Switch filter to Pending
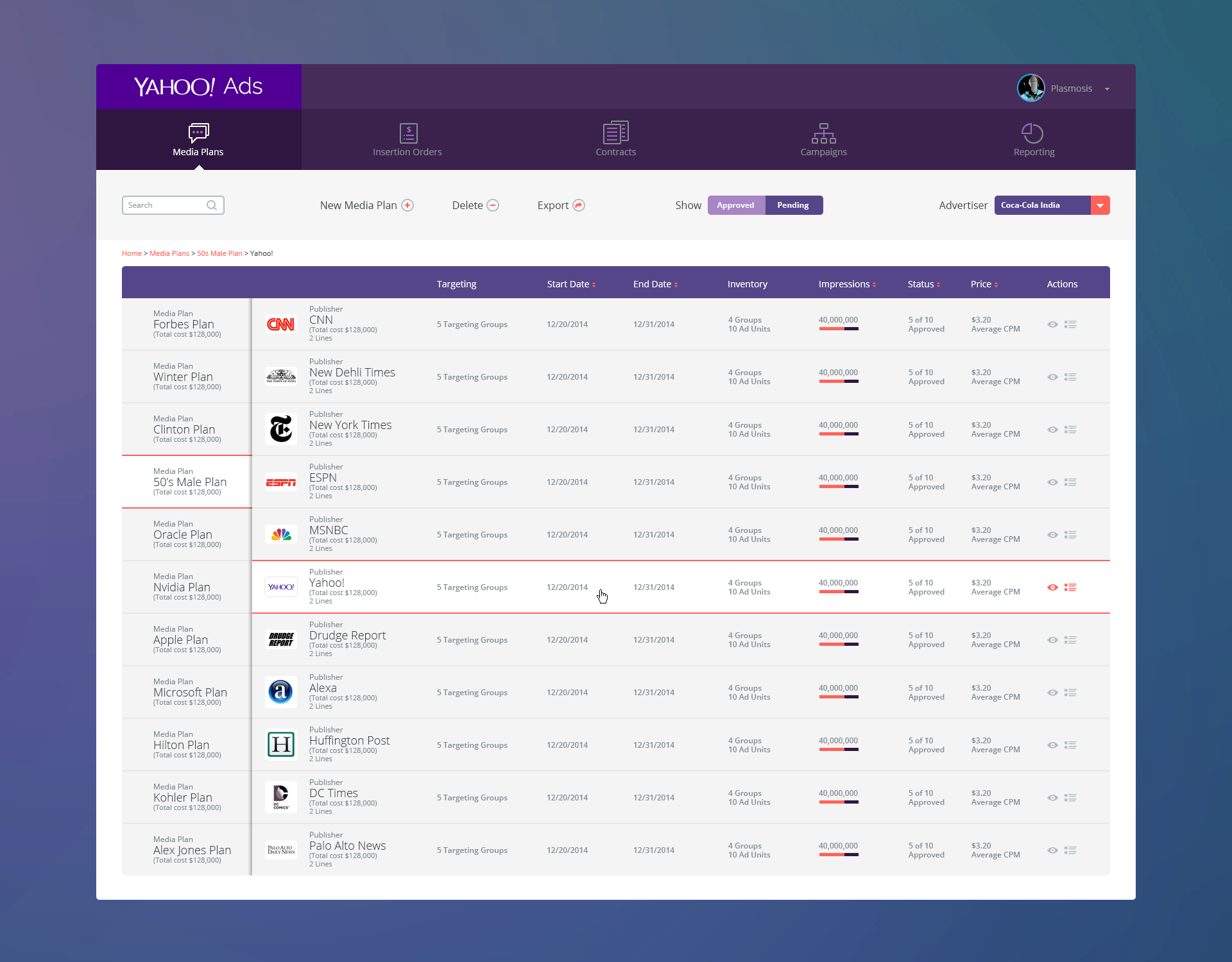 pyautogui.click(x=793, y=205)
